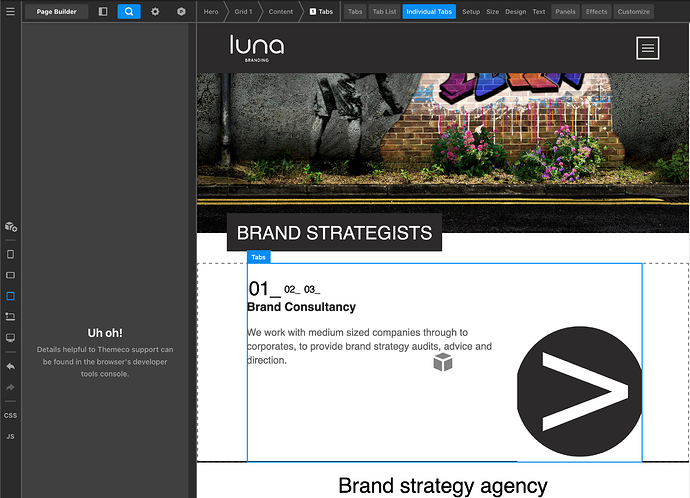
Task: Open the CSS editor from sidebar
Action: point(10,415)
